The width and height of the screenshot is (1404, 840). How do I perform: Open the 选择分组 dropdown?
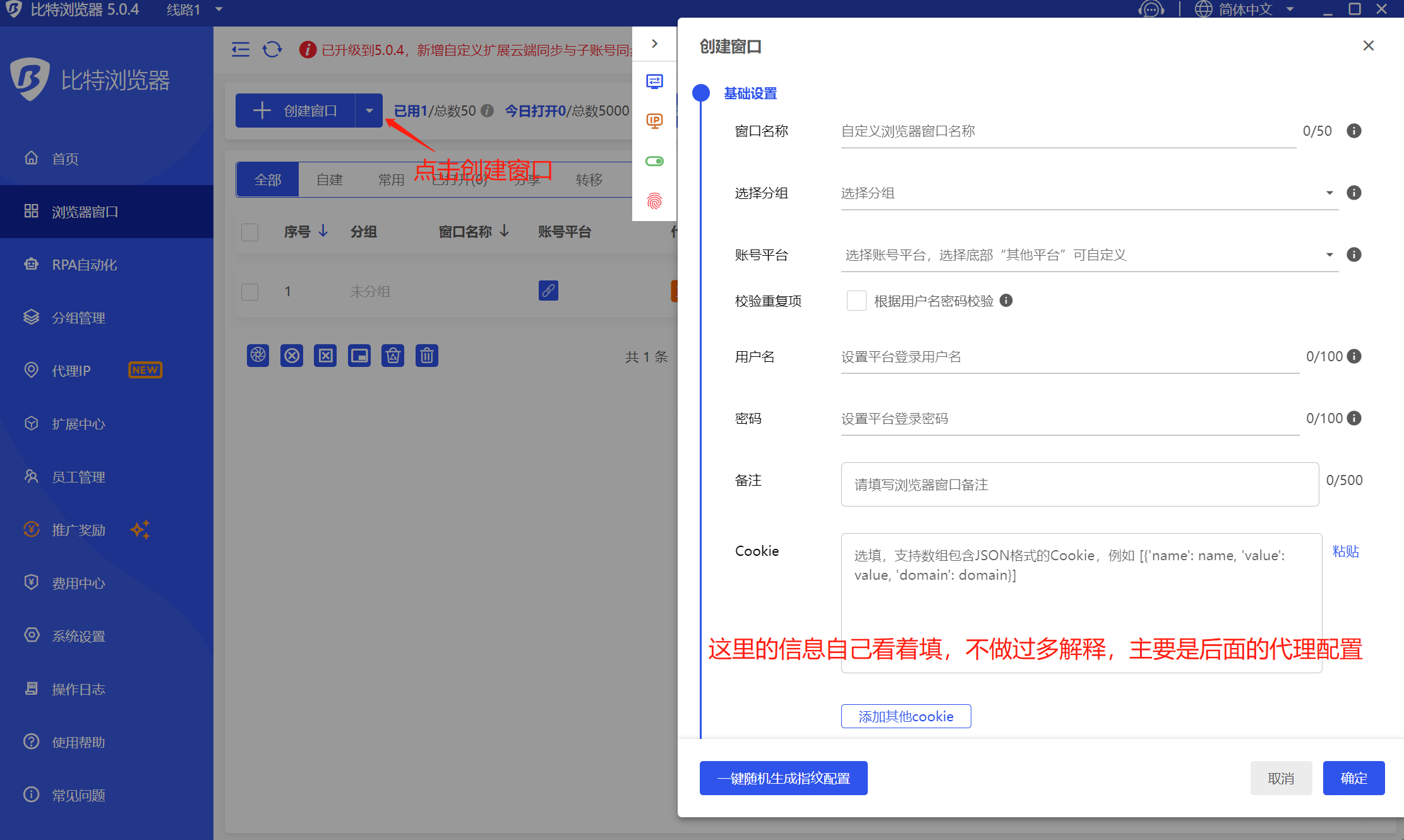click(x=1089, y=193)
